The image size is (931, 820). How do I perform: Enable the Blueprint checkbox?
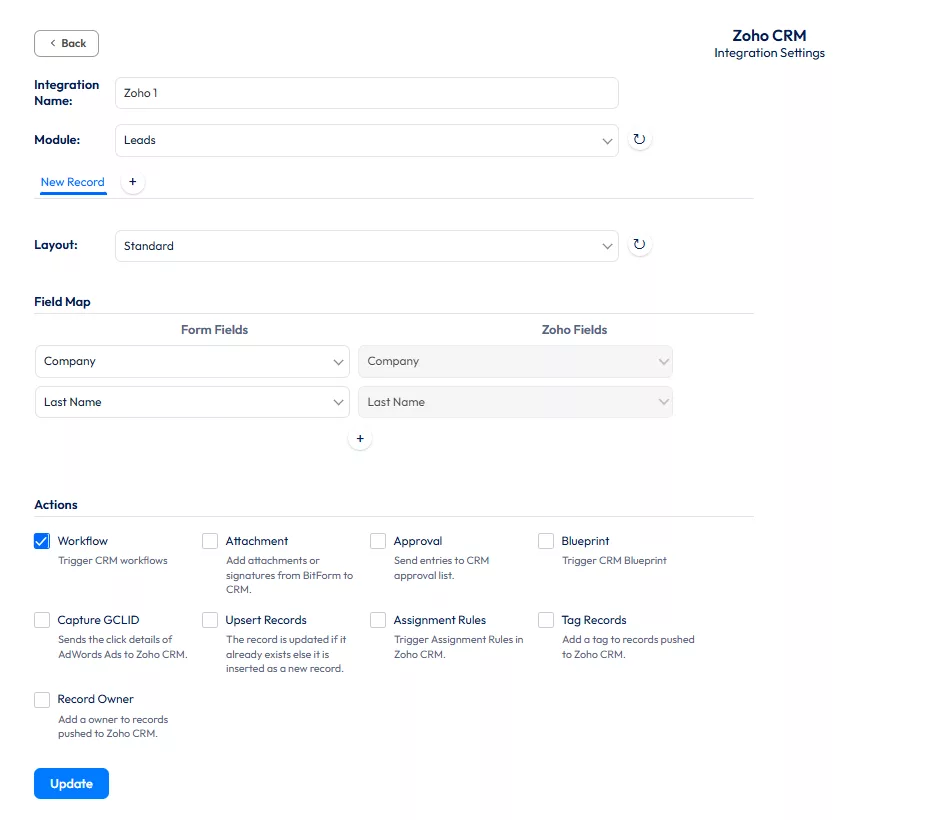click(546, 541)
